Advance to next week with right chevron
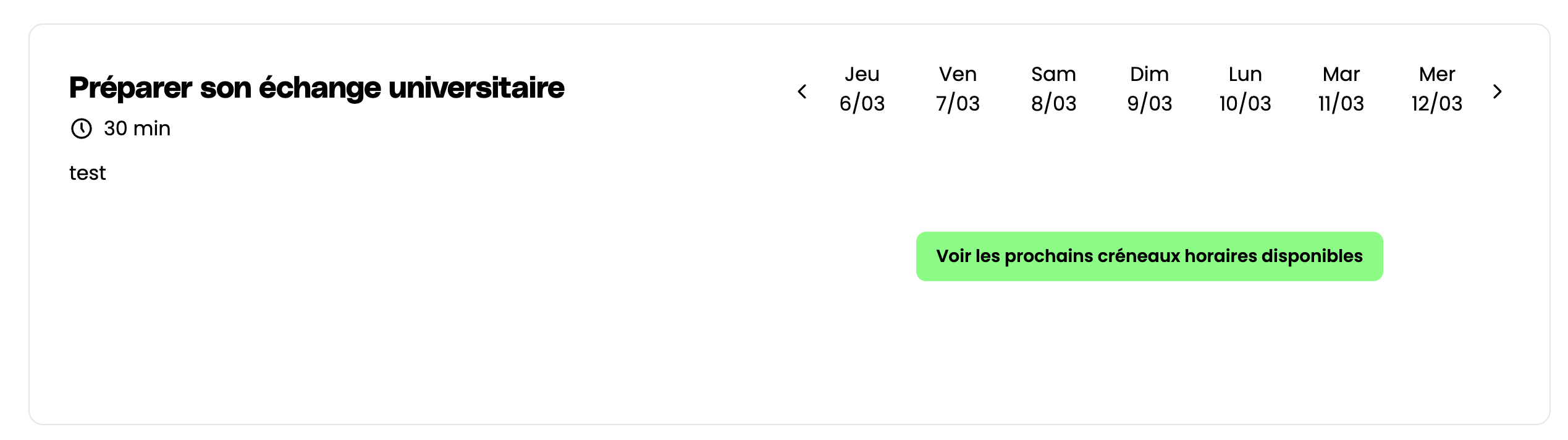This screenshot has width=1568, height=440. 1498,91
